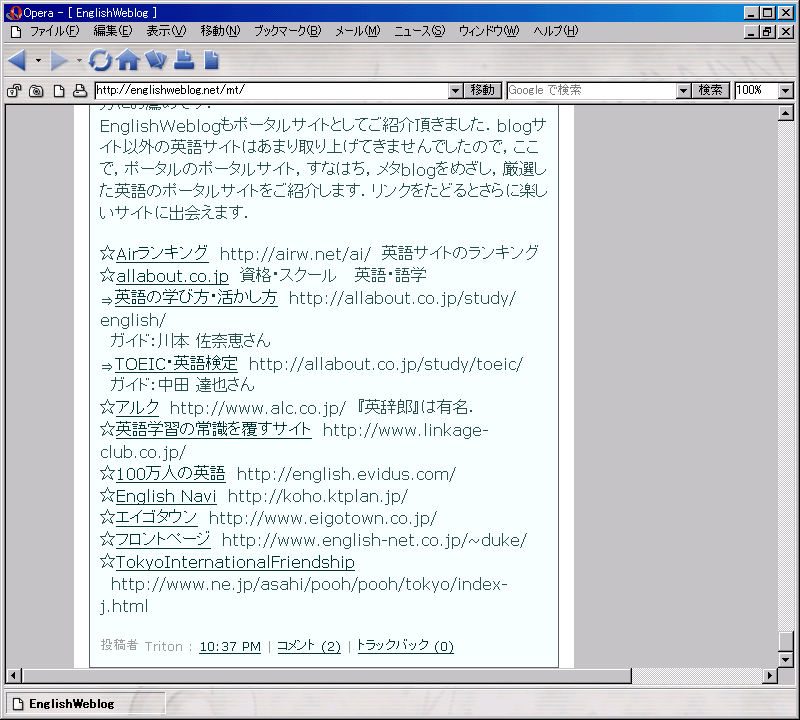Open the アルク link
This screenshot has height=720, width=800.
pos(137,408)
